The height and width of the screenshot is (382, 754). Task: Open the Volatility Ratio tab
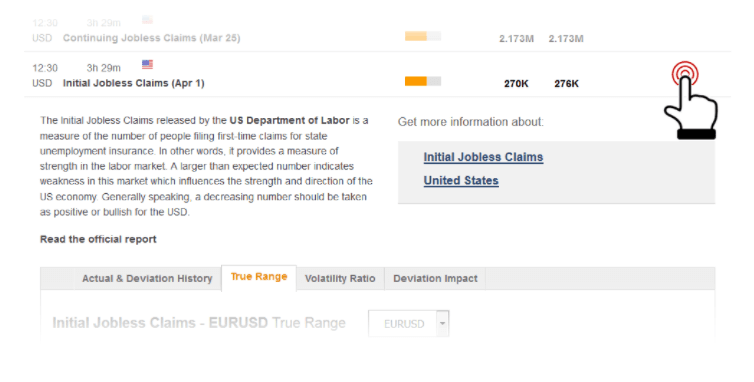[340, 279]
